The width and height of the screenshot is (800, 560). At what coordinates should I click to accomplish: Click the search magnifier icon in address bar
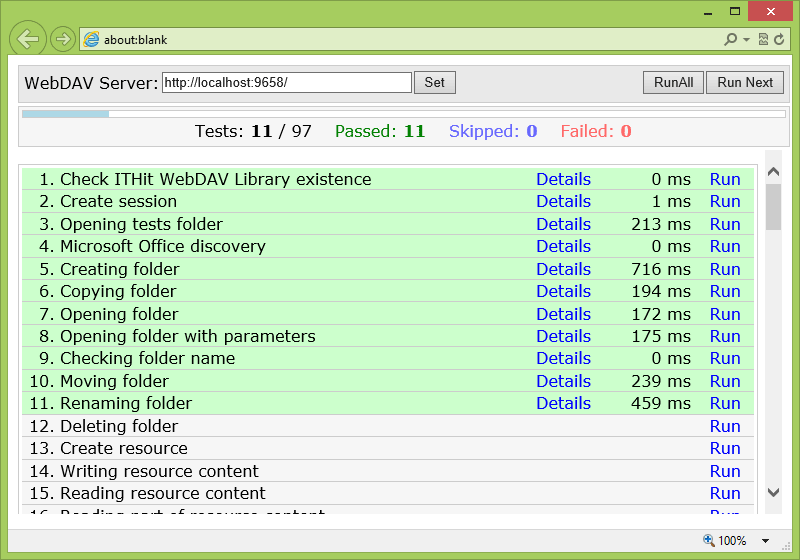(x=731, y=39)
